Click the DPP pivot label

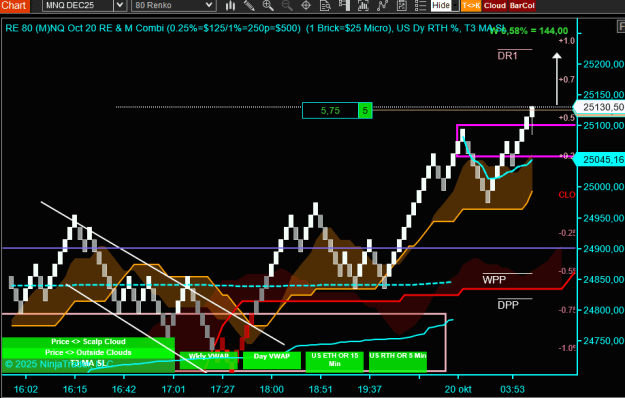pos(508,305)
